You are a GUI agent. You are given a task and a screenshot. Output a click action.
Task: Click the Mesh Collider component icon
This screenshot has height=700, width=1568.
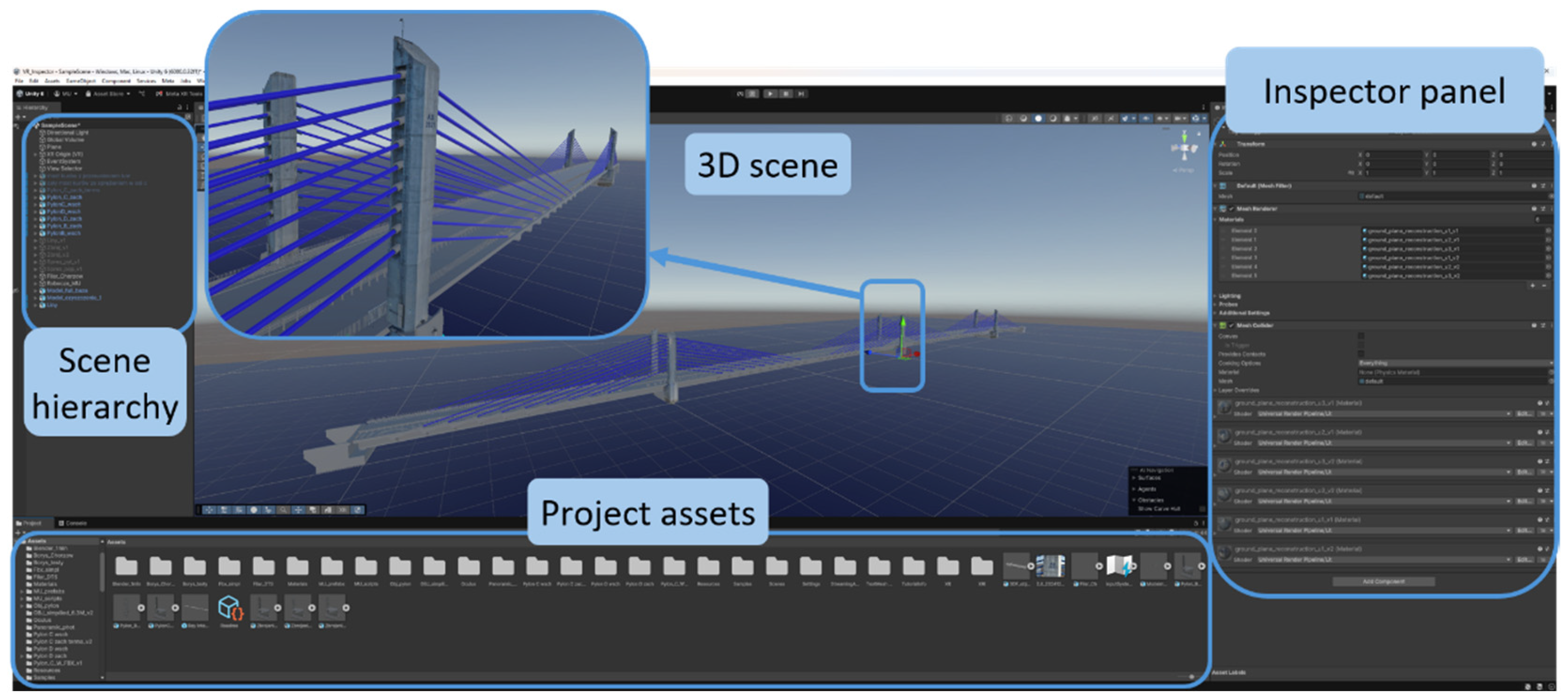pos(1223,325)
